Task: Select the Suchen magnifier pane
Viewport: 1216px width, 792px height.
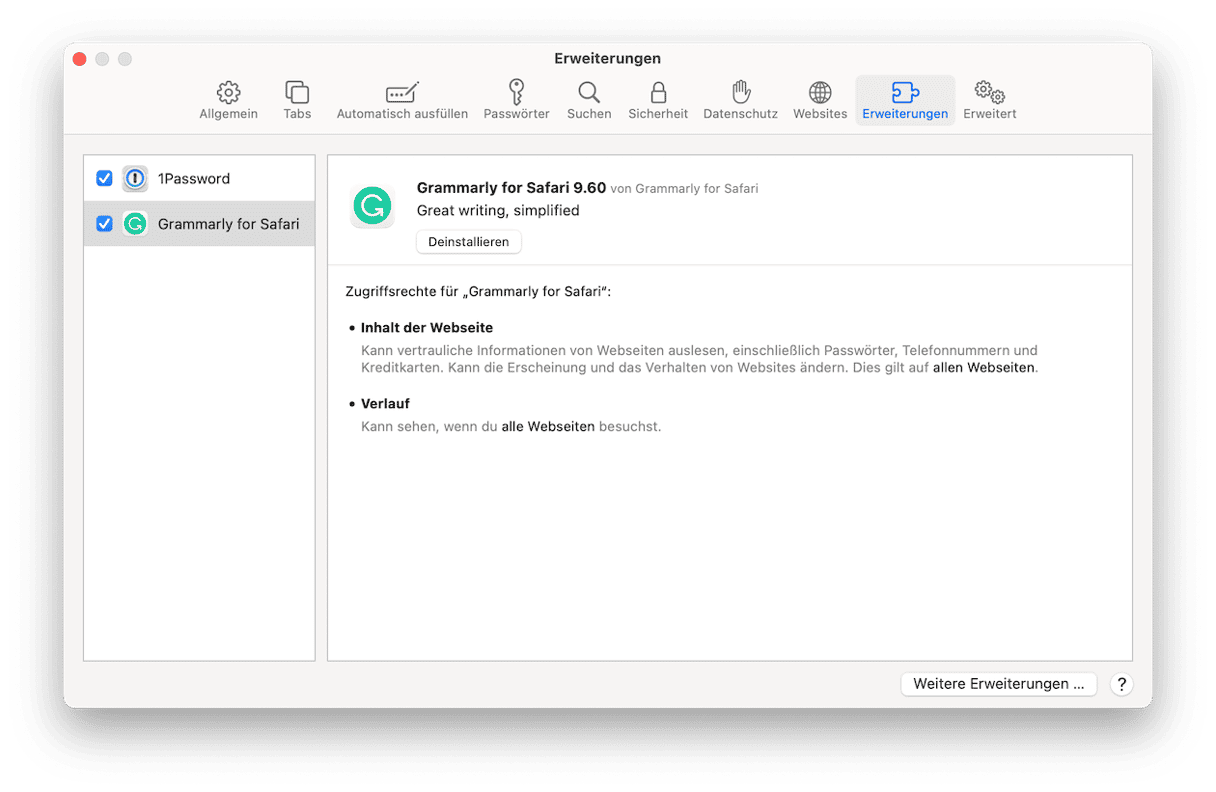Action: coord(589,100)
